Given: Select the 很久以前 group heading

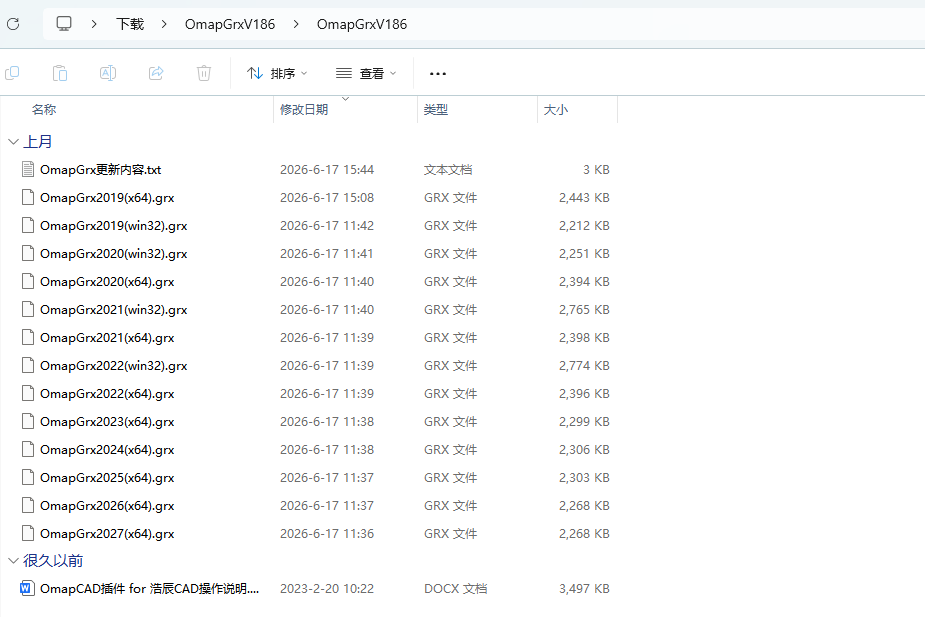Looking at the screenshot, I should pyautogui.click(x=53, y=560).
